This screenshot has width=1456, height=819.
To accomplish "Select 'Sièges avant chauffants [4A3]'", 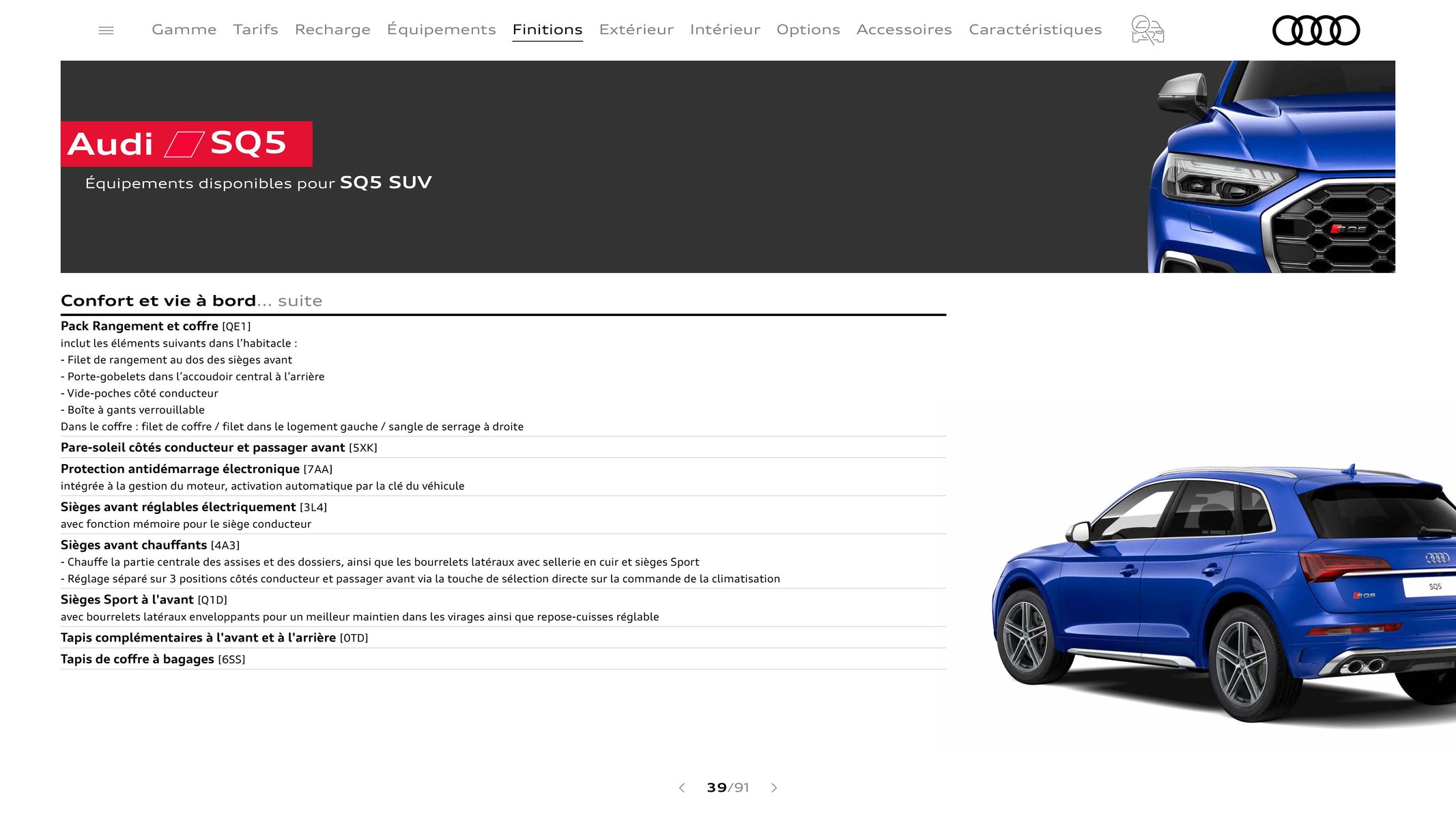I will (150, 545).
